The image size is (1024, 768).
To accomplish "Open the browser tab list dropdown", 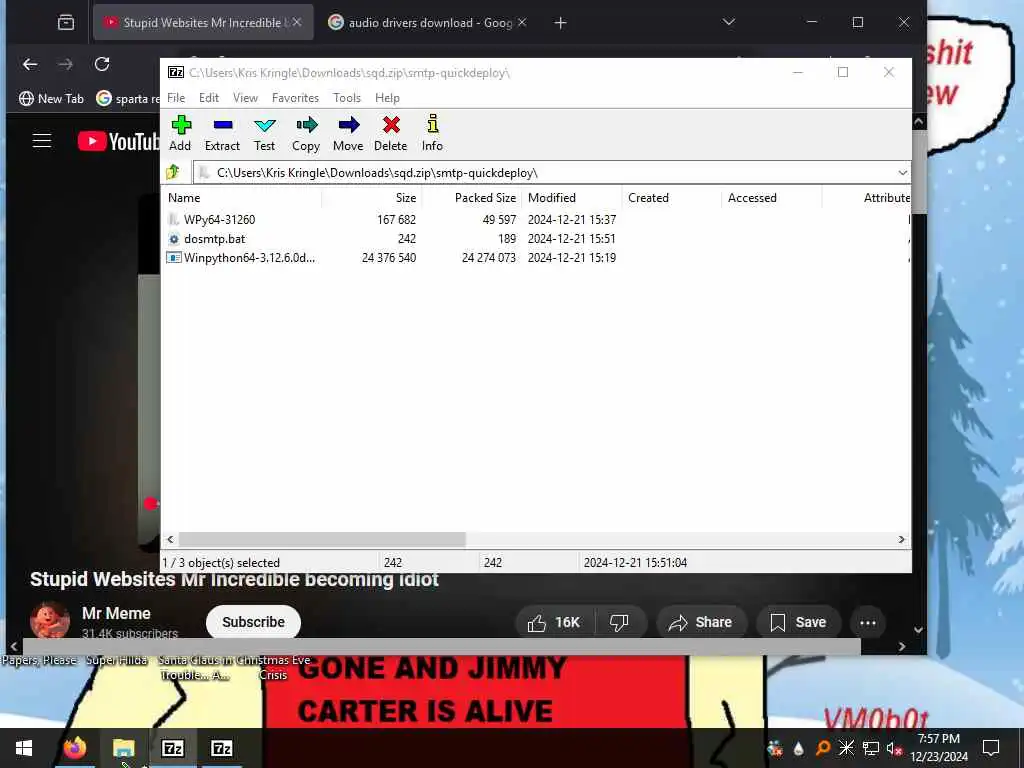I will 729,22.
